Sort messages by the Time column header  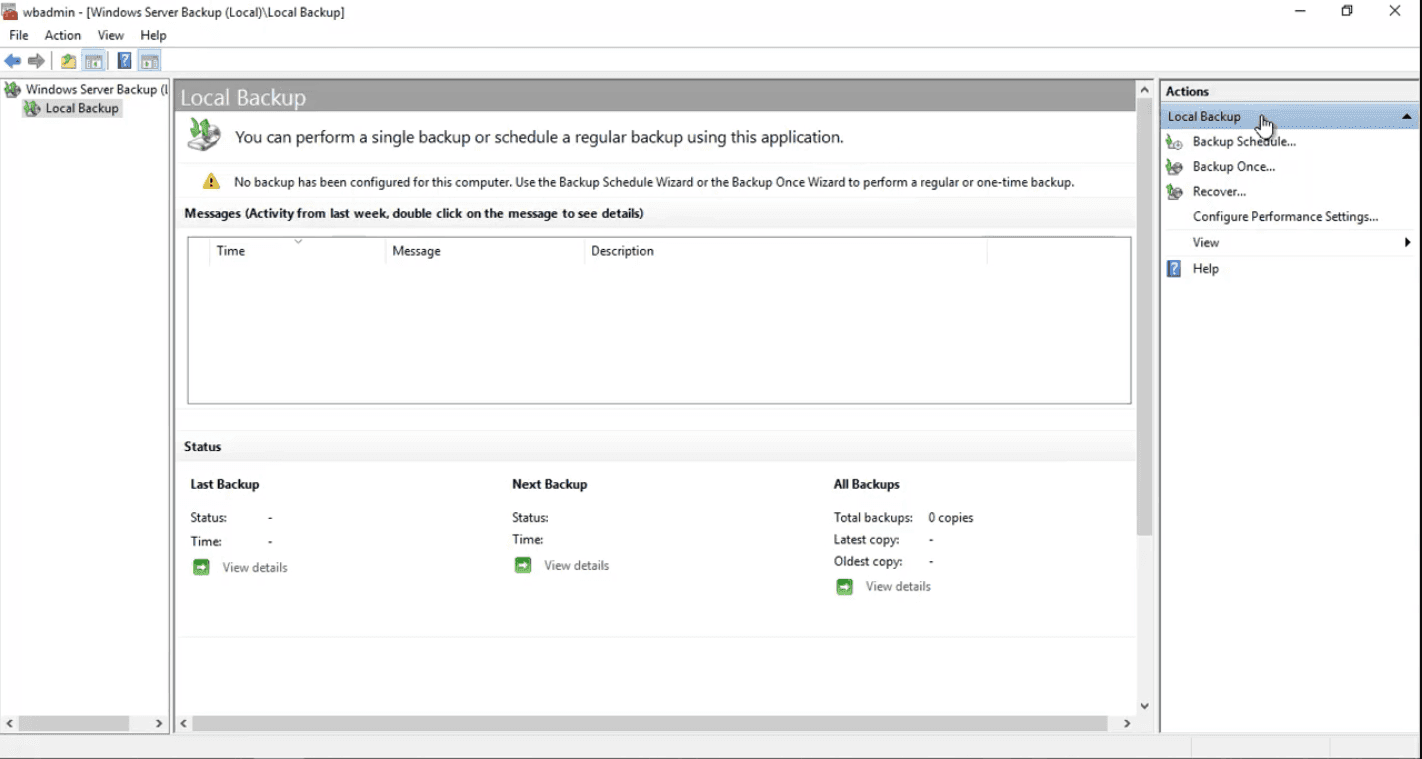[x=231, y=251]
